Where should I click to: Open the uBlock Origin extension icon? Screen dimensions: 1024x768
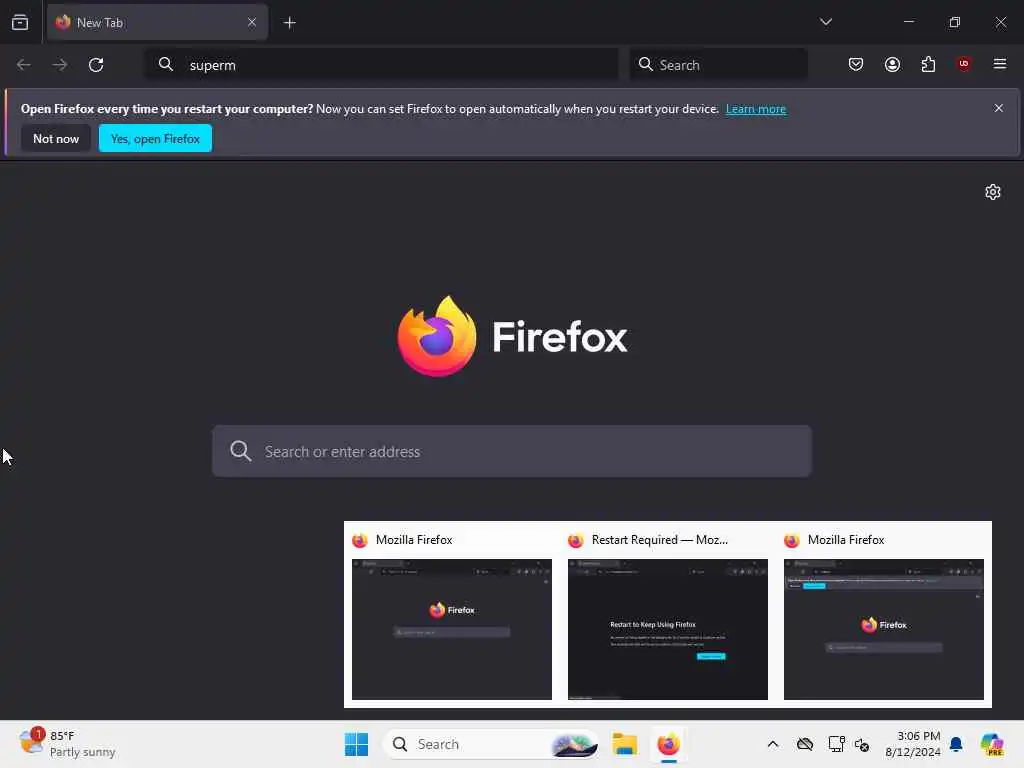(964, 64)
